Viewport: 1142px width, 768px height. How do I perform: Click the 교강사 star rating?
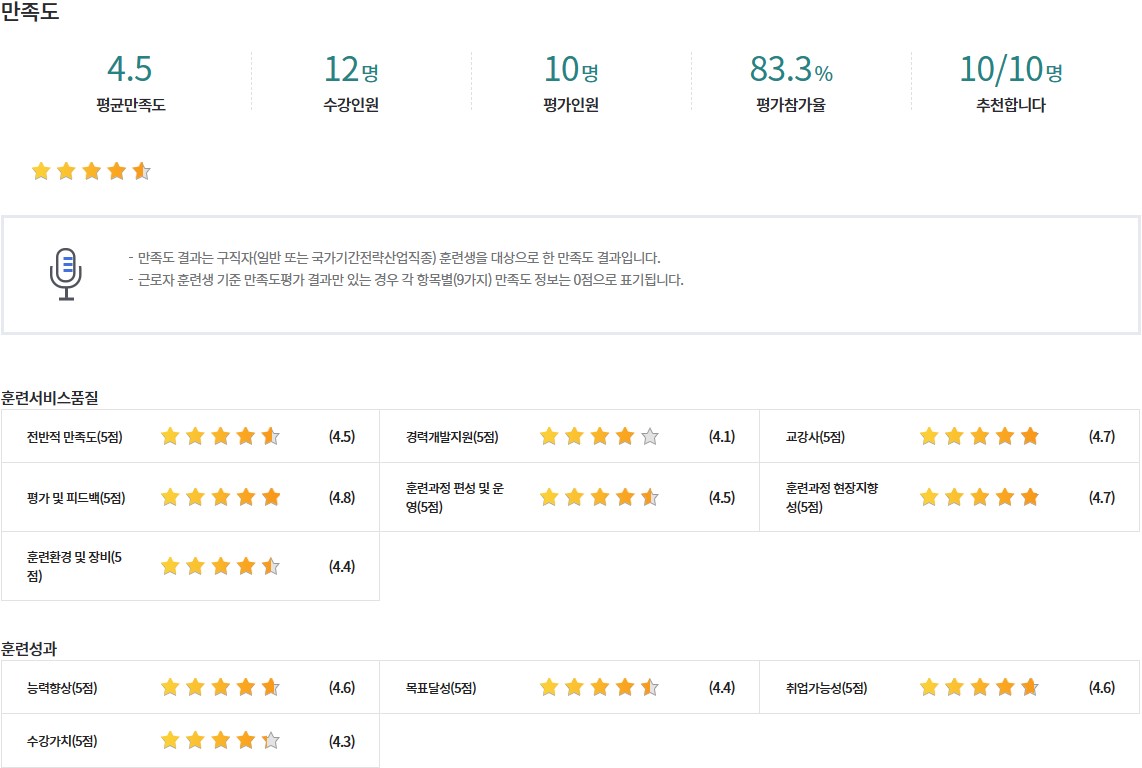(x=979, y=436)
